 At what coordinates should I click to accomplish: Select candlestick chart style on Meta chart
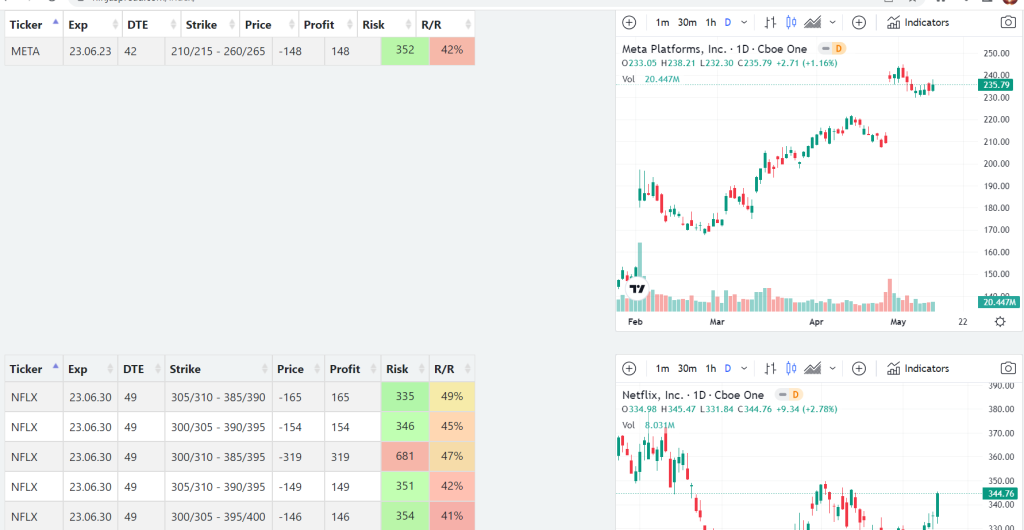click(x=792, y=23)
